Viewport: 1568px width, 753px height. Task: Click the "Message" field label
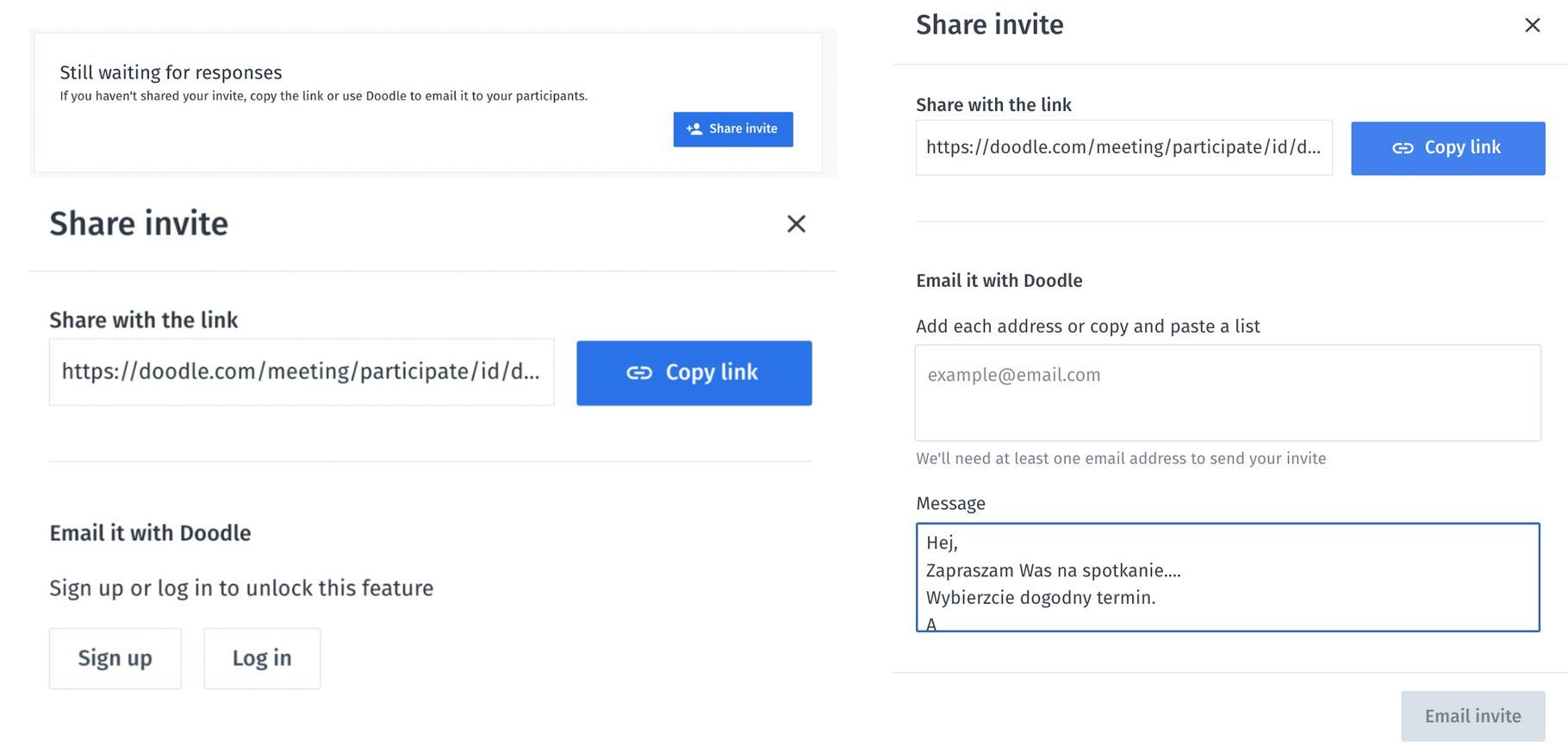click(950, 503)
